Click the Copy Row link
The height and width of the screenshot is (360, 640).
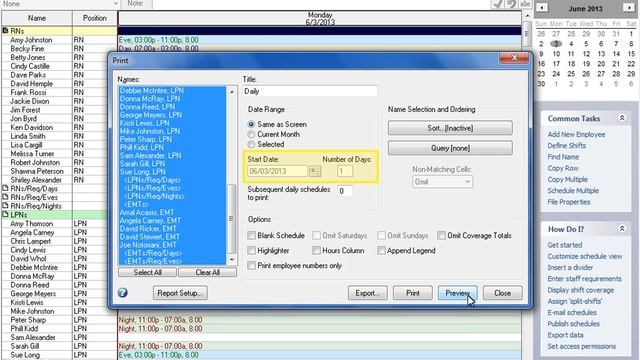coord(563,168)
